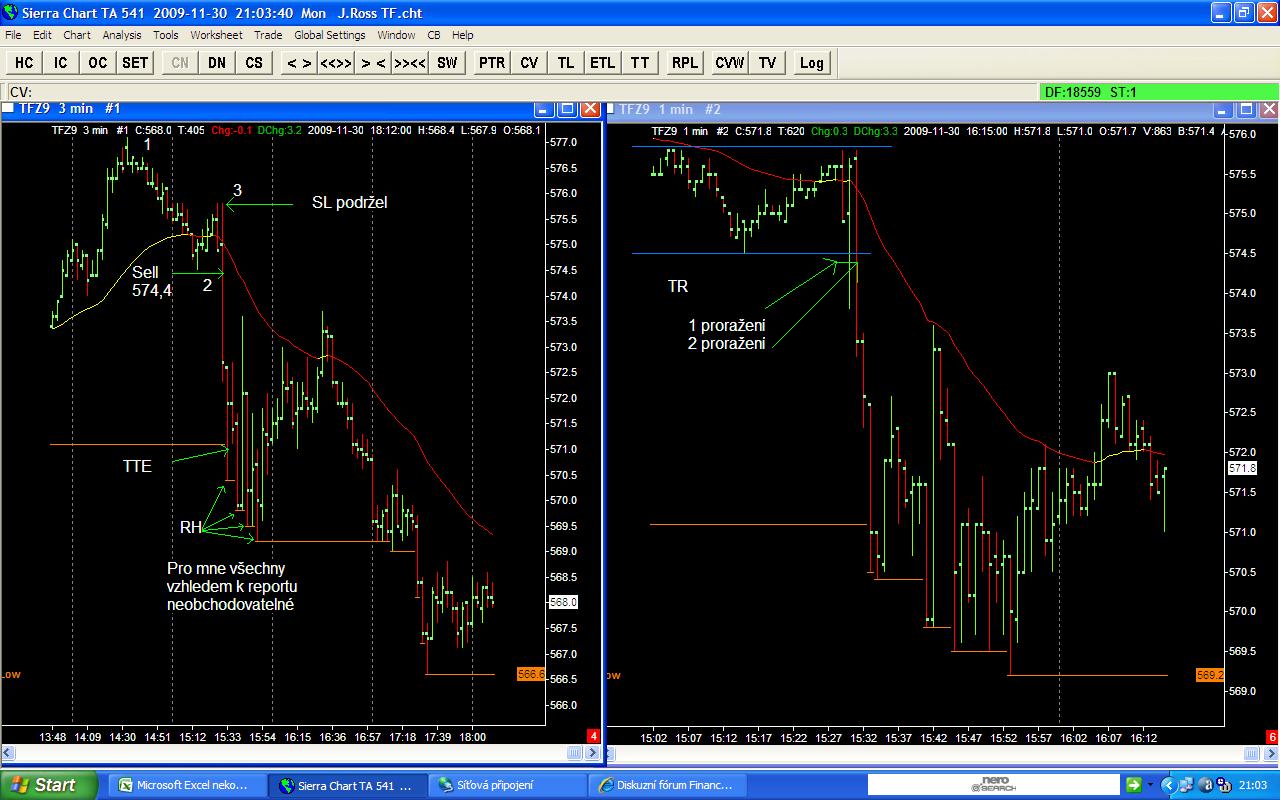Click the OC toolbar button
This screenshot has width=1280, height=800.
point(97,63)
